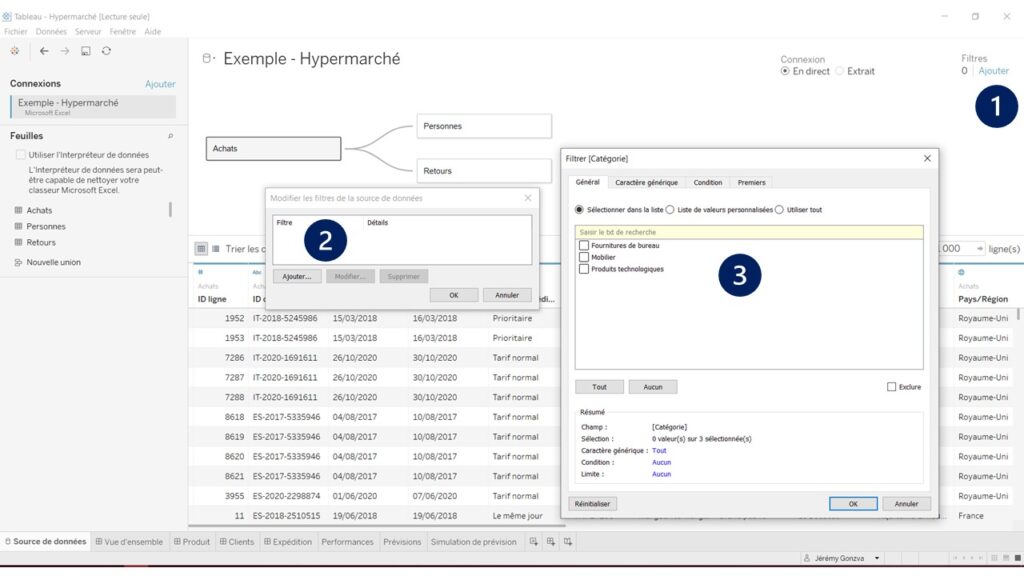Click the Tableau logo in the title bar

point(7,16)
